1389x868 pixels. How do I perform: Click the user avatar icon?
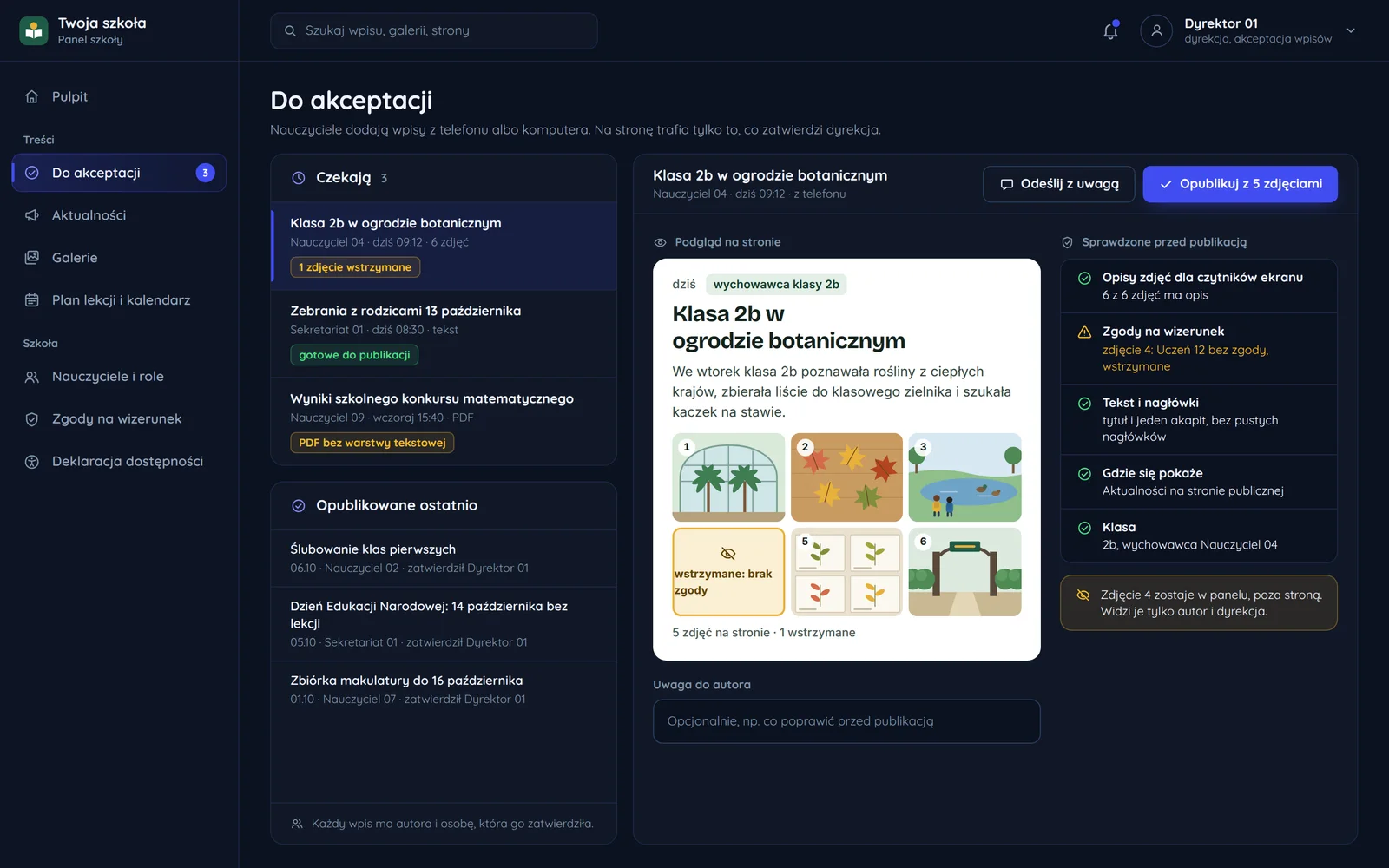click(x=1156, y=30)
